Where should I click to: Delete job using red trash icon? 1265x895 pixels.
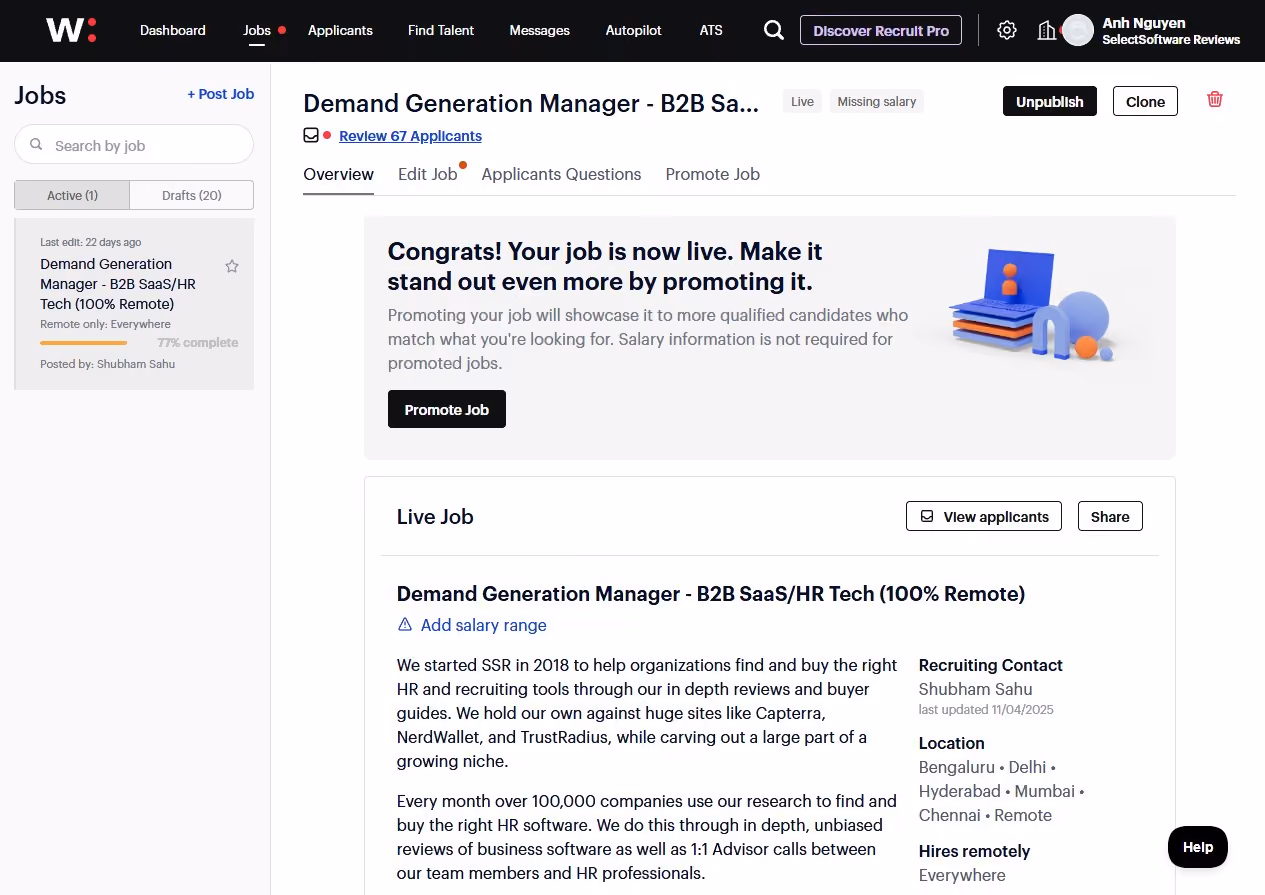tap(1215, 99)
